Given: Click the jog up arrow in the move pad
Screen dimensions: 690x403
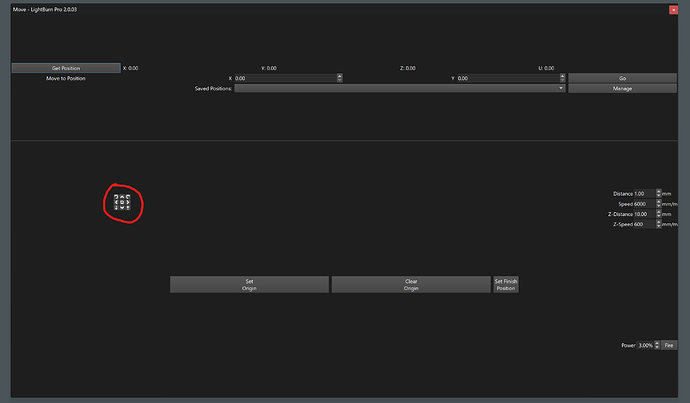Looking at the screenshot, I should (122, 197).
